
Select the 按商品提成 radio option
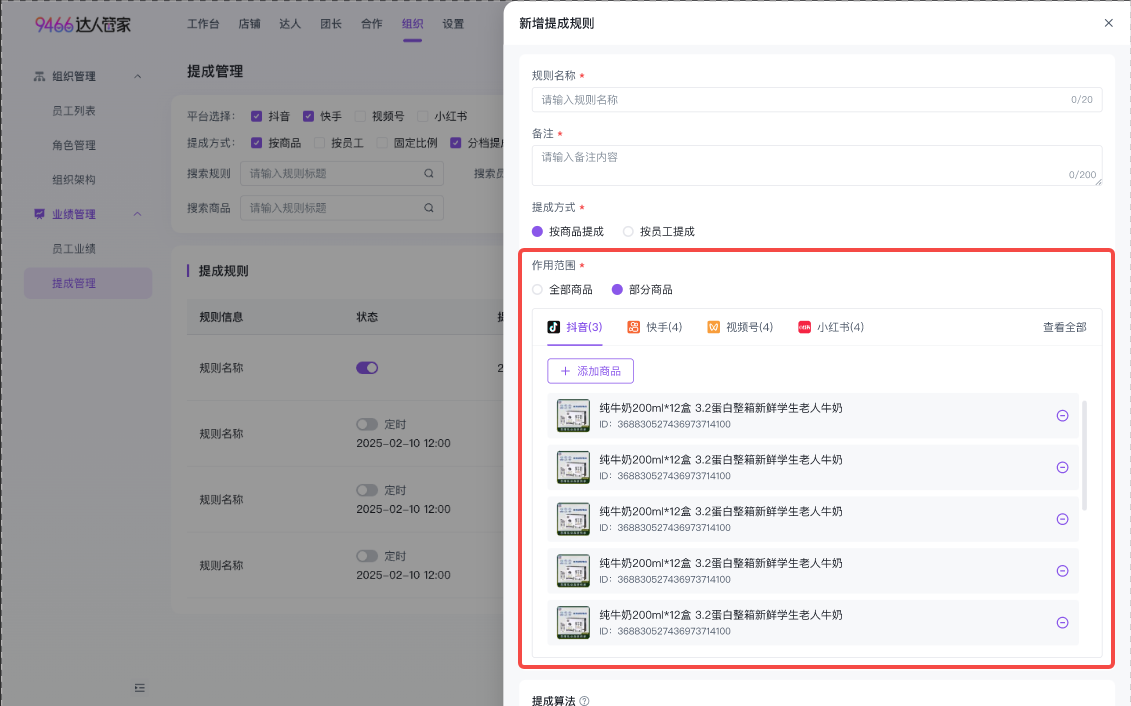537,231
